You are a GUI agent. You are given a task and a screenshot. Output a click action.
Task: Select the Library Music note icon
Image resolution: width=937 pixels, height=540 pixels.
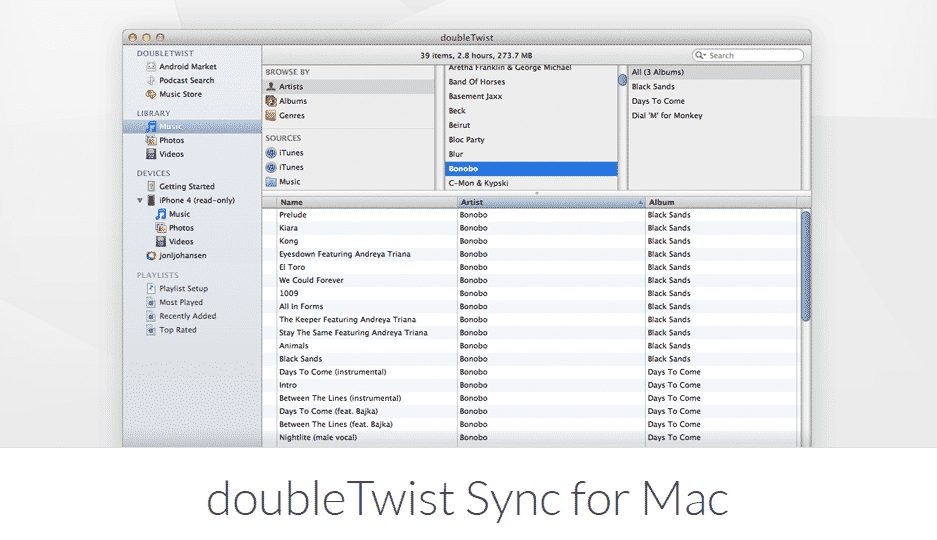pos(151,127)
